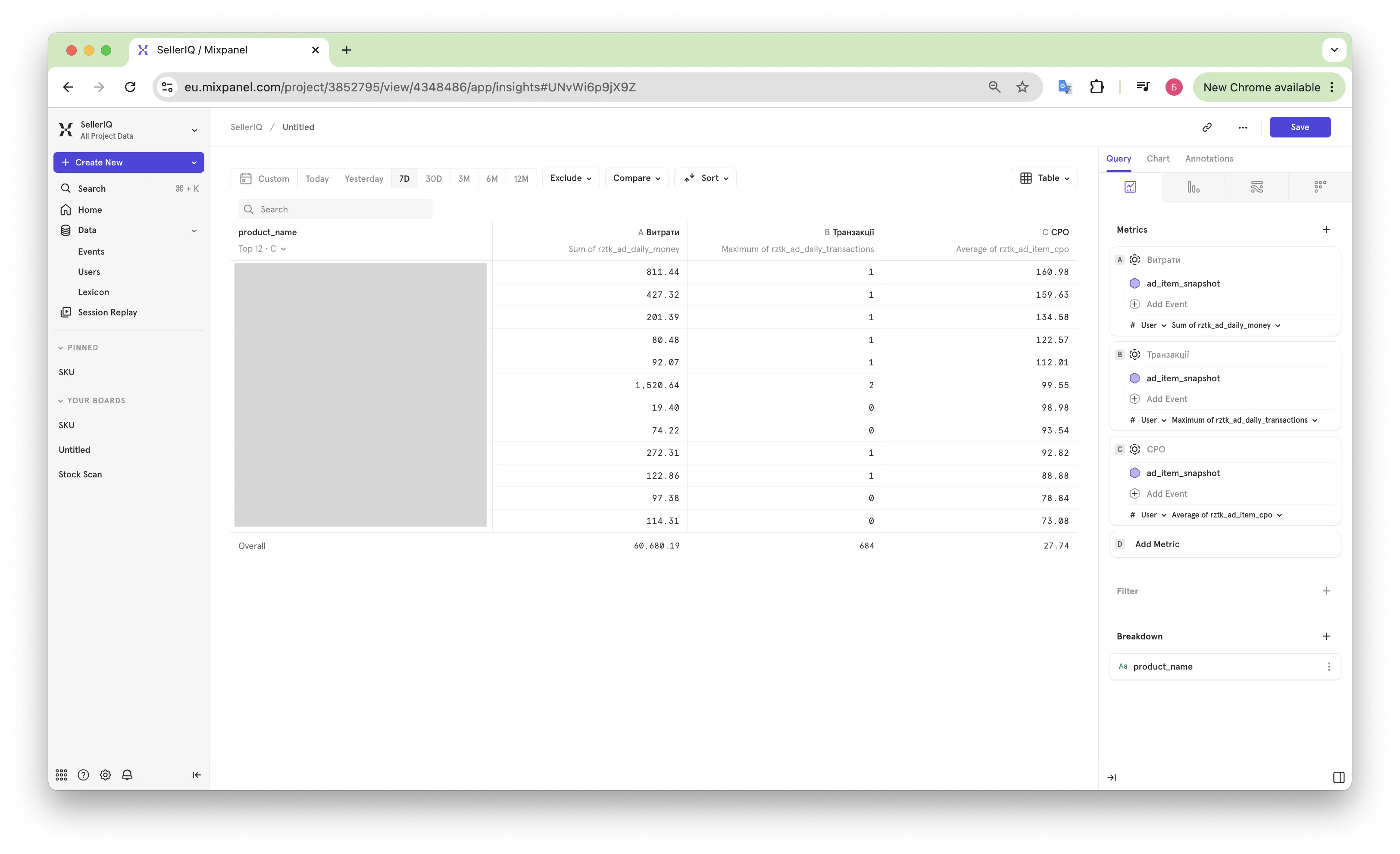Collapse the PINNED section

[x=78, y=348]
